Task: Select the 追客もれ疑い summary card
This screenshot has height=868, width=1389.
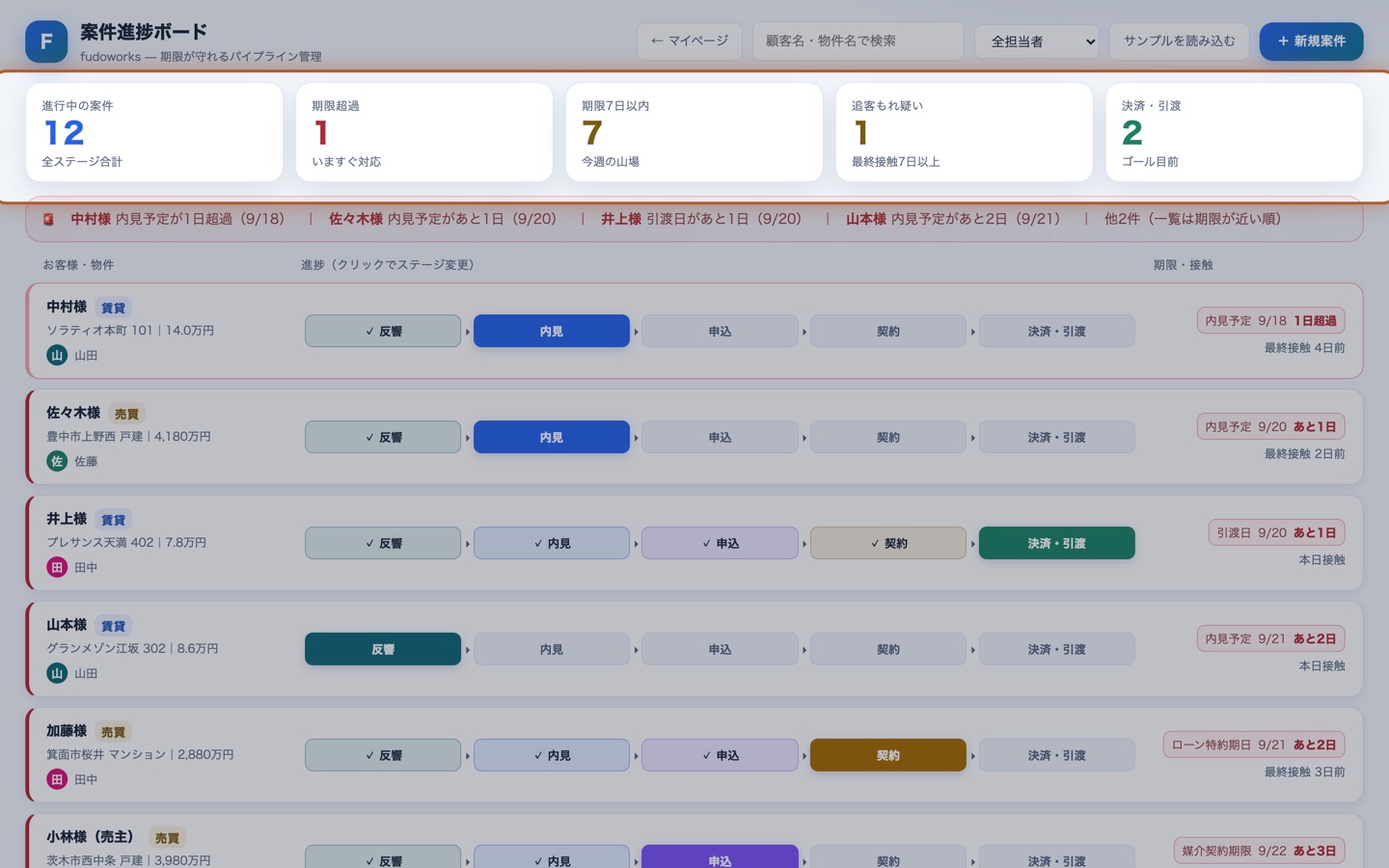Action: tap(965, 132)
